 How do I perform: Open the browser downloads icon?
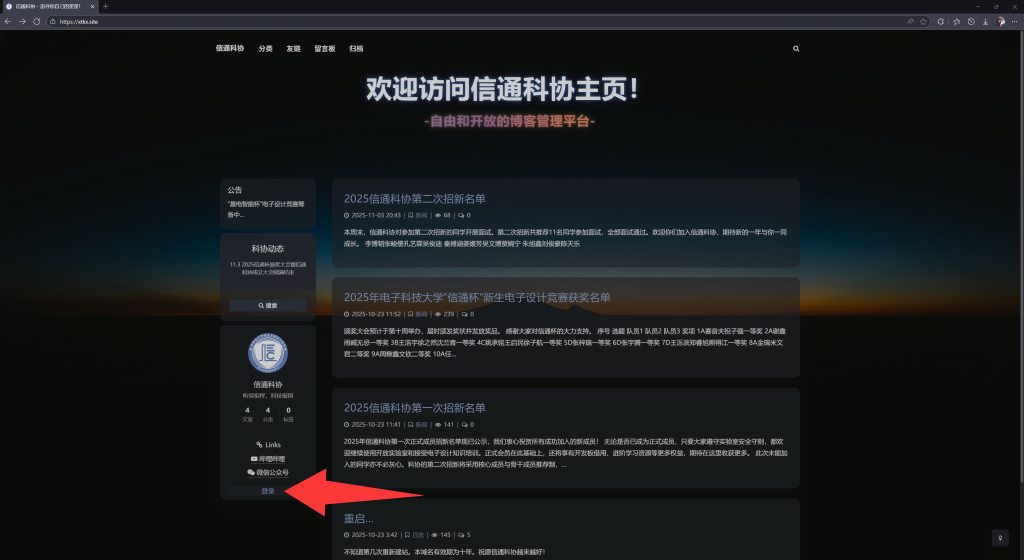986,21
